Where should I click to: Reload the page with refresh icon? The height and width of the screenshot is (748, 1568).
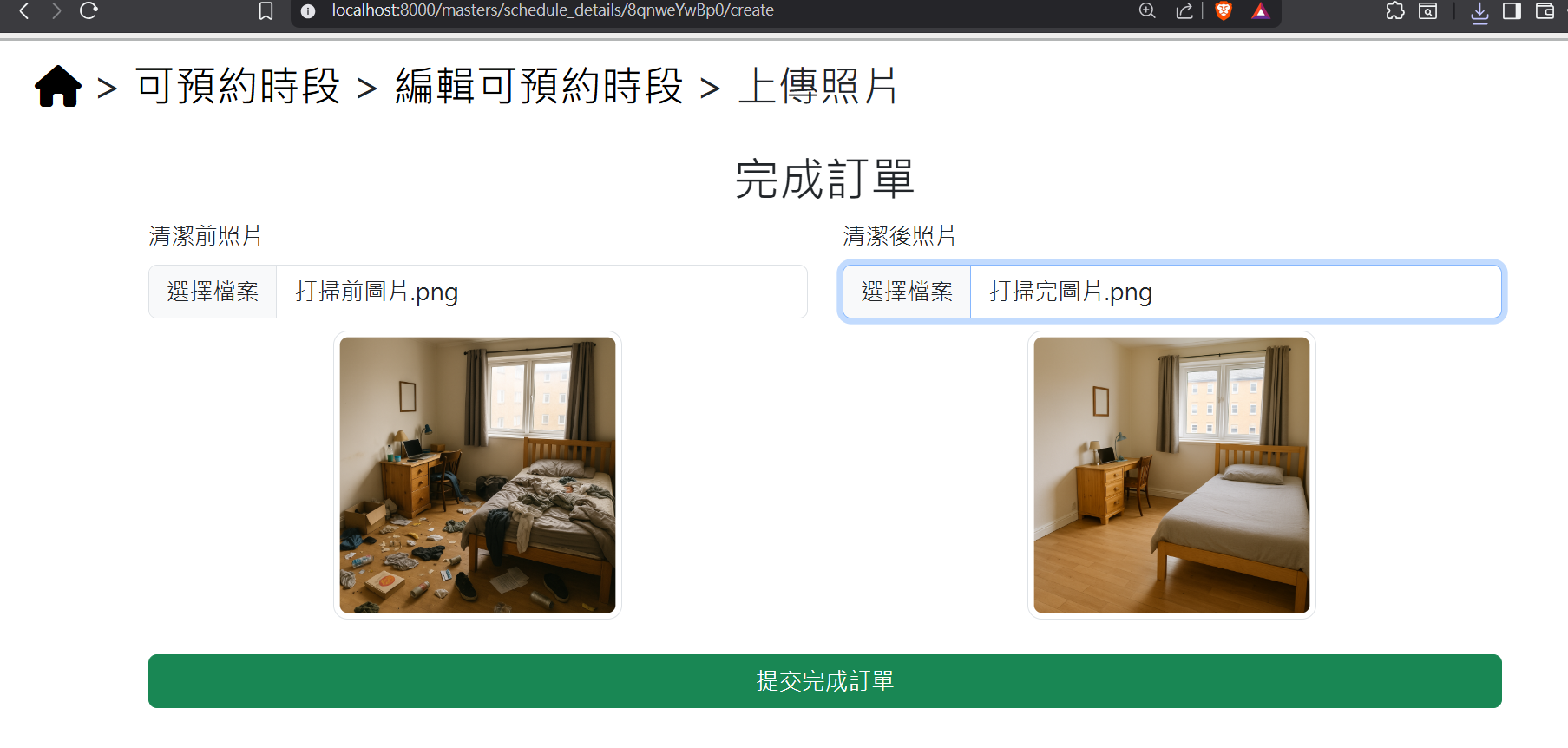click(x=89, y=11)
